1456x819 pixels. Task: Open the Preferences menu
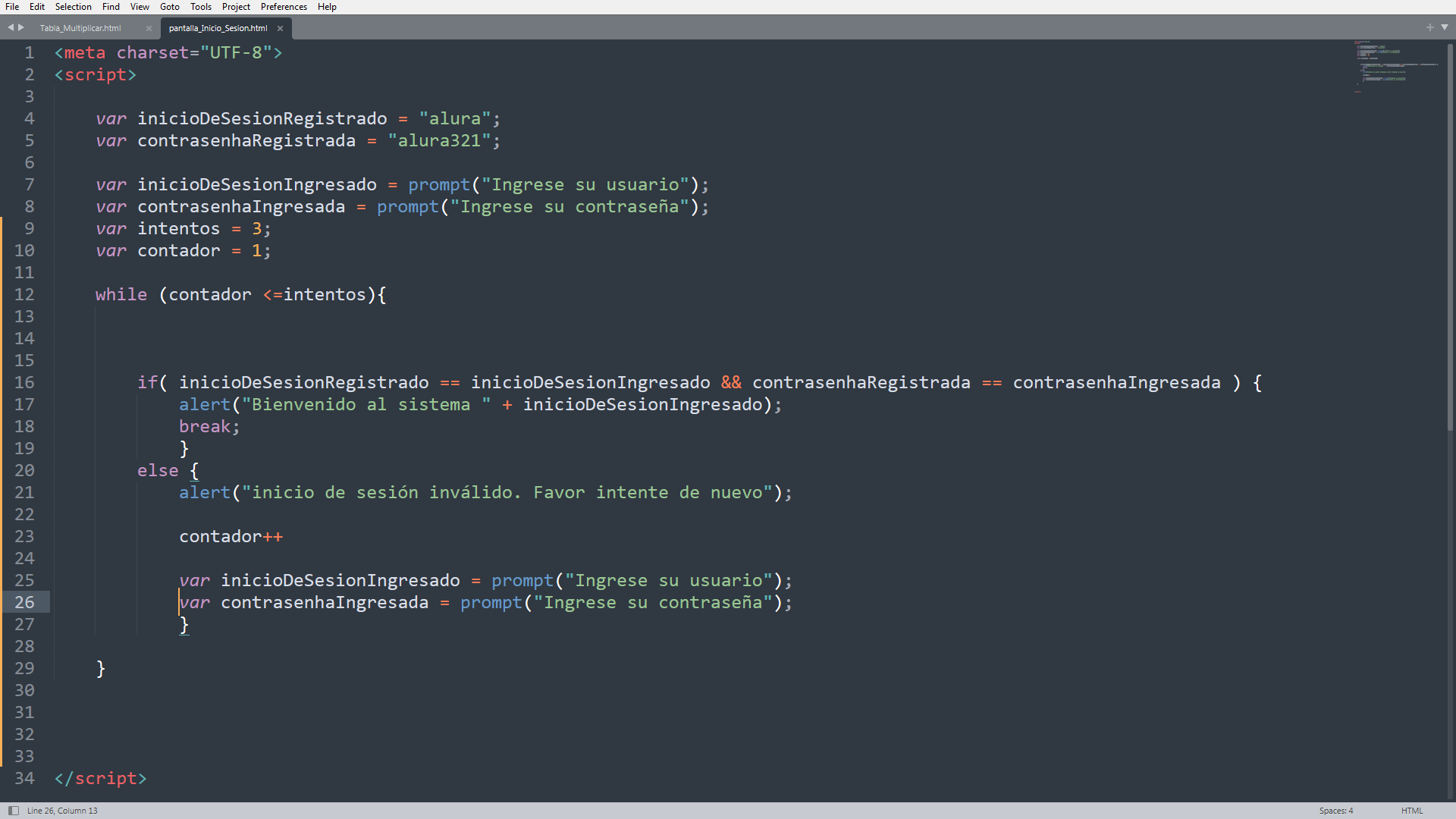284,7
